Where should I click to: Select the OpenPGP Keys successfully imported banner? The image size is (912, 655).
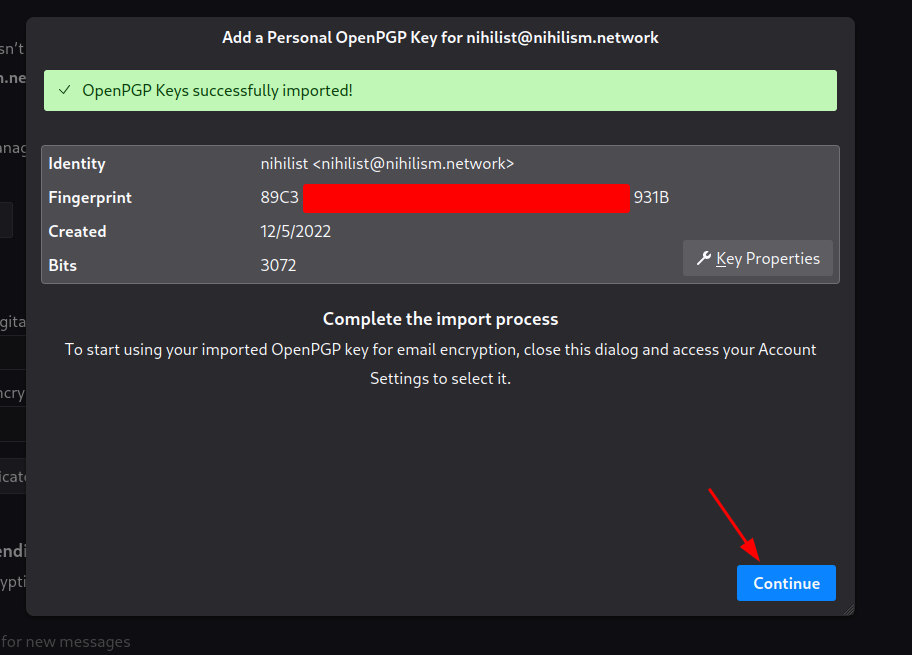[x=440, y=90]
